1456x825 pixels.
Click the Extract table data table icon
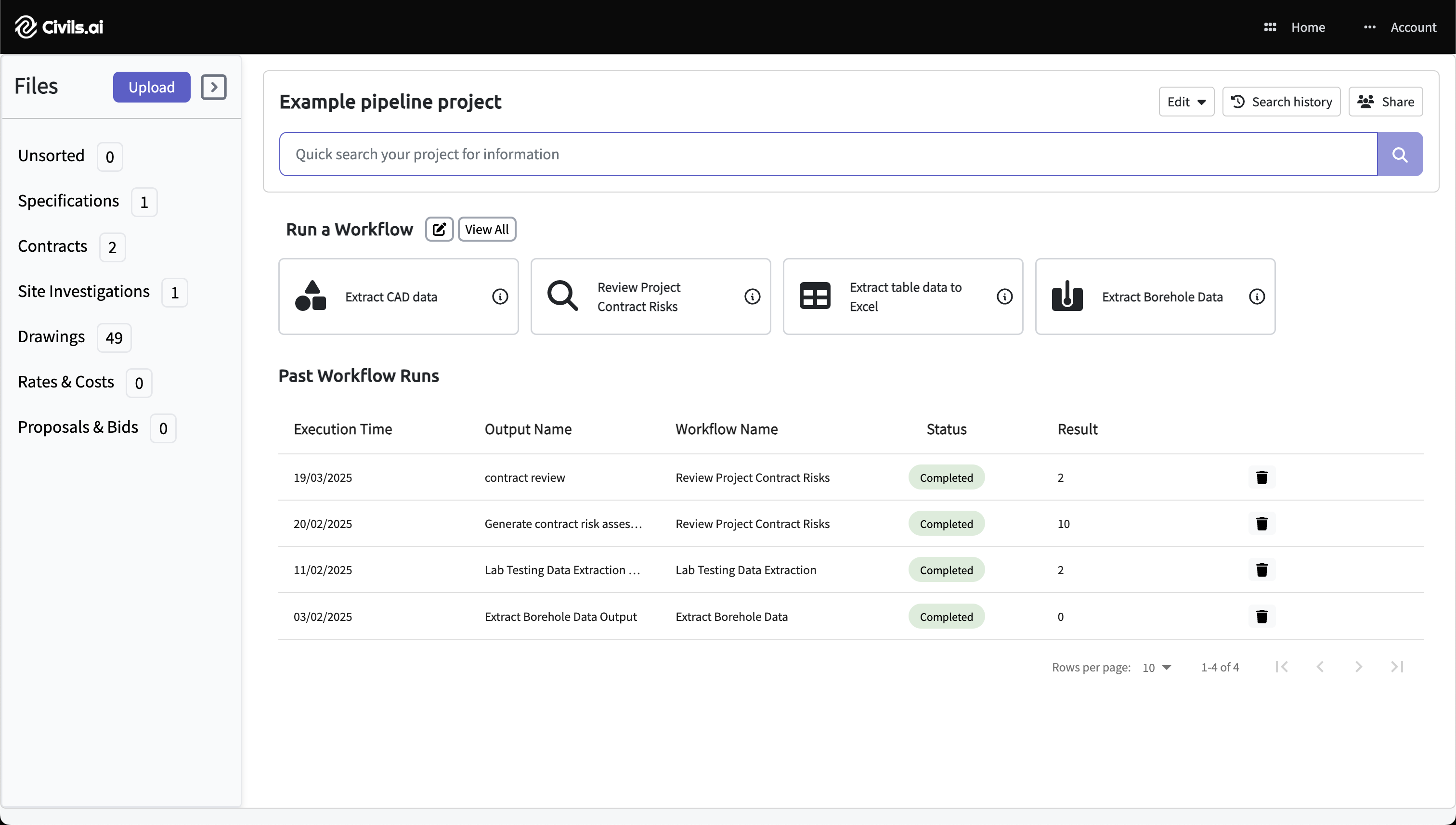(815, 296)
